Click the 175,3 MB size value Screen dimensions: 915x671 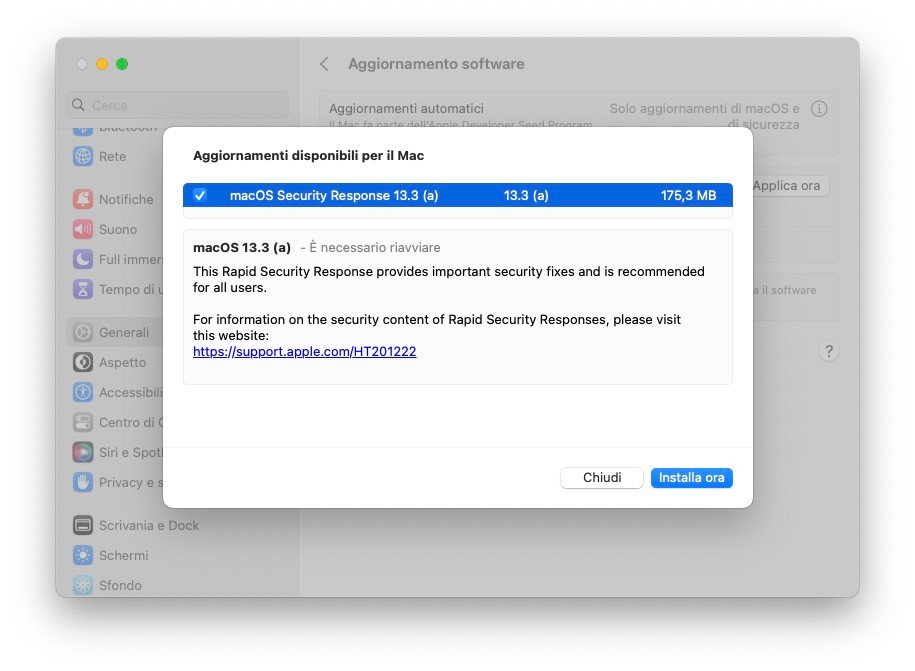click(688, 195)
